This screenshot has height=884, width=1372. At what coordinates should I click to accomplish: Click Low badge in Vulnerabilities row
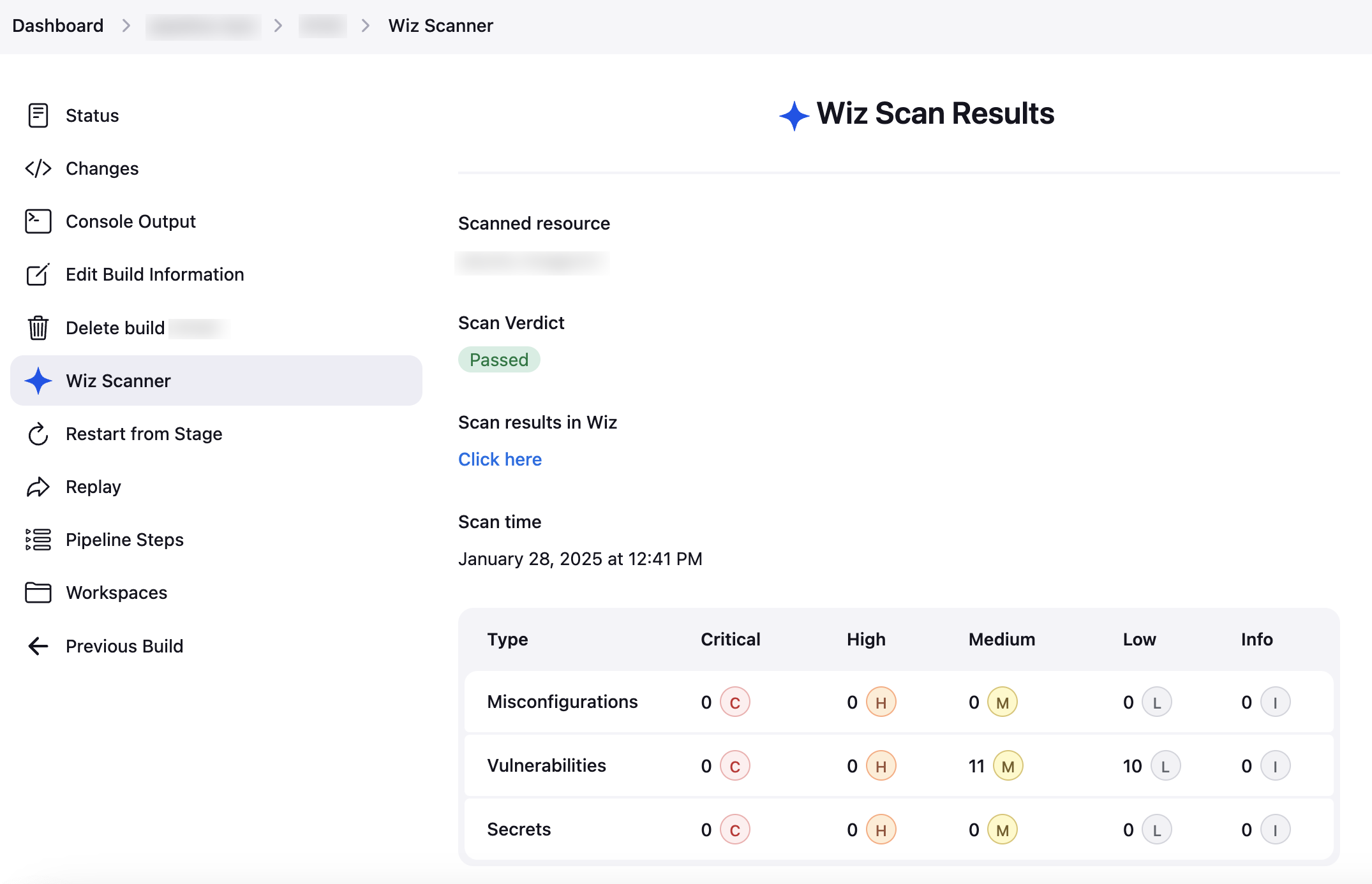(1166, 766)
